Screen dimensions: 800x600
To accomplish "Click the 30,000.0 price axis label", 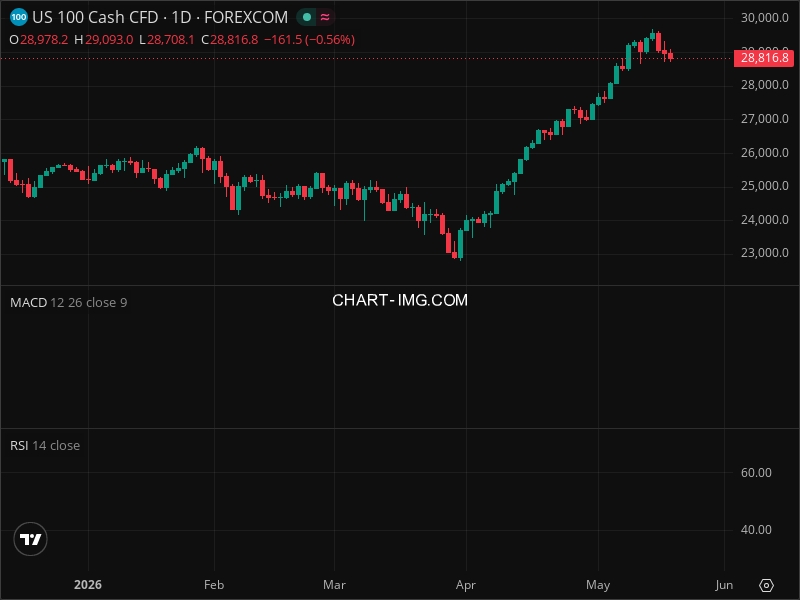I will tap(764, 18).
